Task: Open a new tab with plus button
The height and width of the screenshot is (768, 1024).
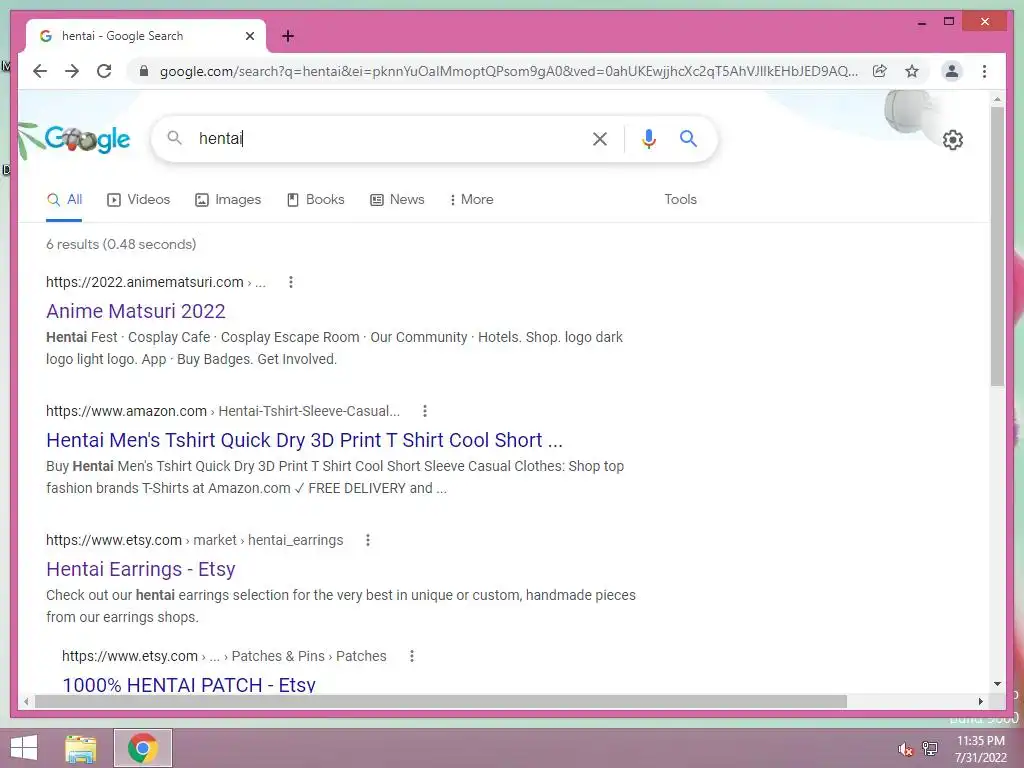Action: pyautogui.click(x=288, y=36)
